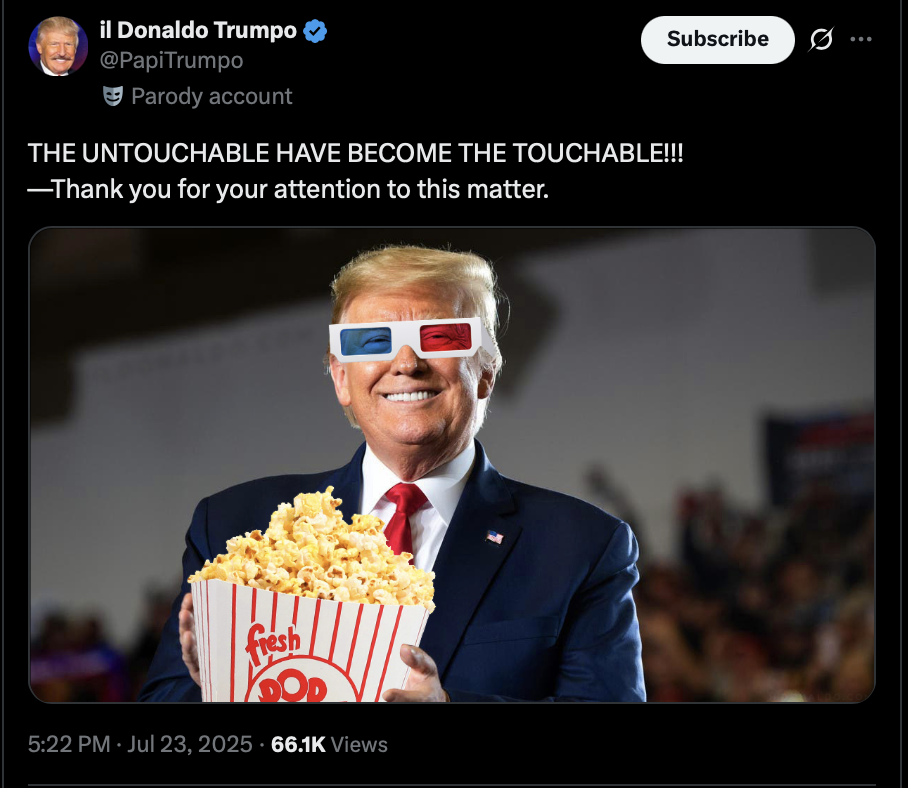Open the three-dot more options menu
Screen dimensions: 908x788
coord(861,39)
